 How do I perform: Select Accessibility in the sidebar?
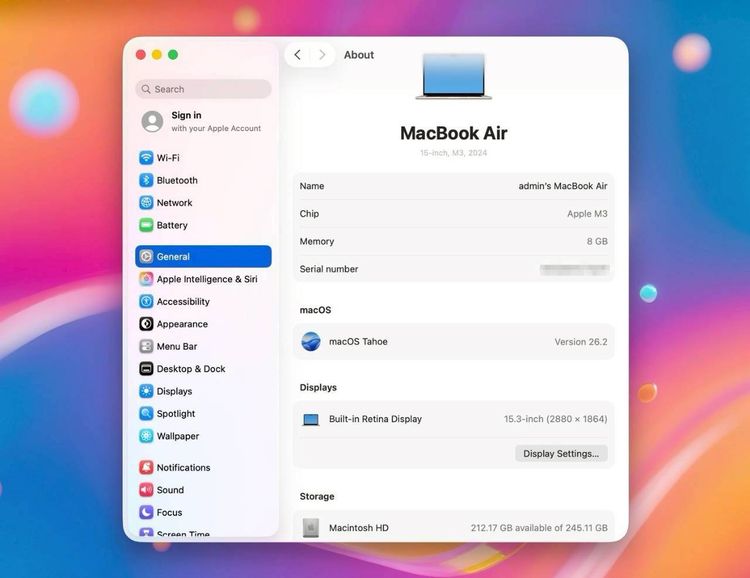[203, 301]
